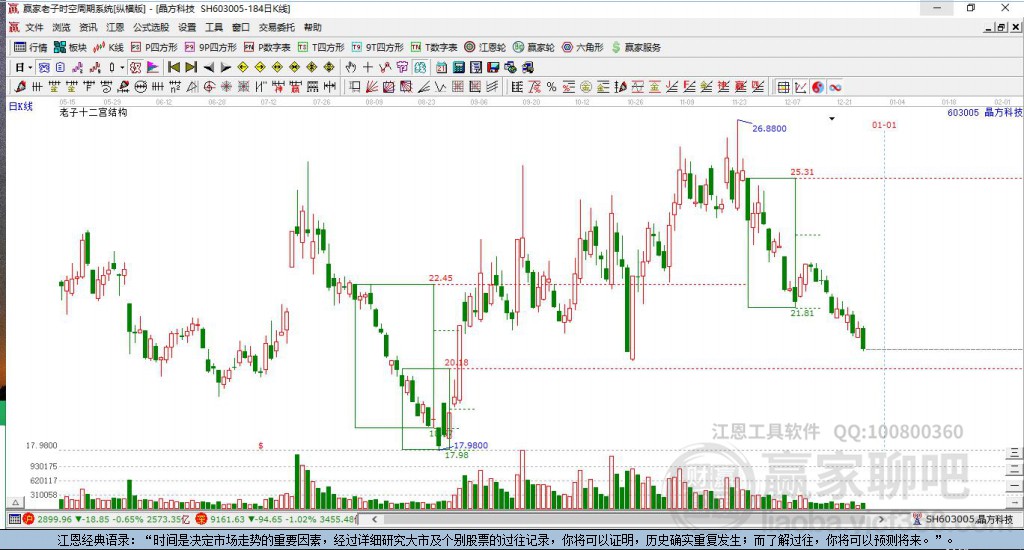
Task: Click the 板块 toolbar button
Action: coord(71,47)
